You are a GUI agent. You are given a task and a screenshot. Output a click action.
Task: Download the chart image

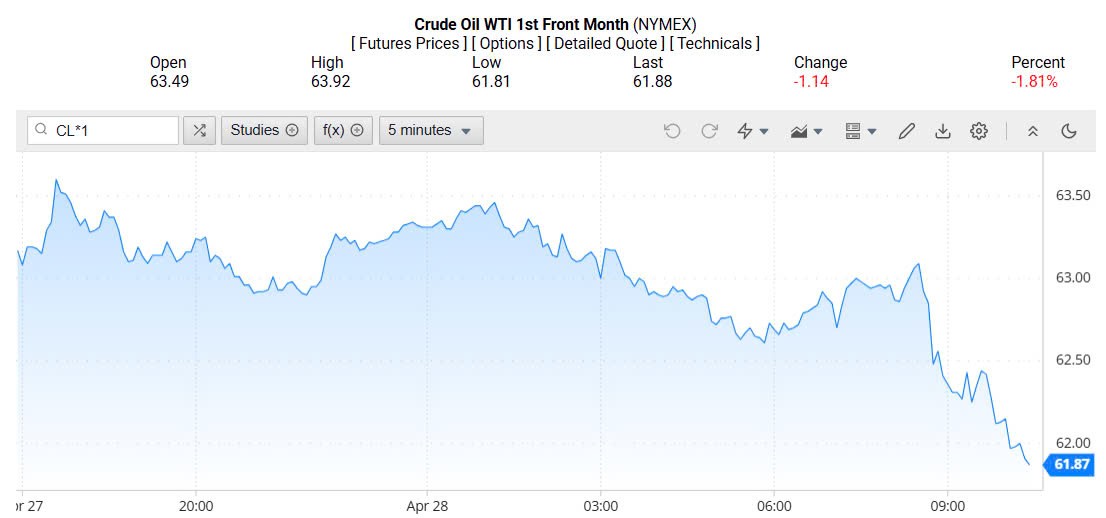pyautogui.click(x=942, y=131)
